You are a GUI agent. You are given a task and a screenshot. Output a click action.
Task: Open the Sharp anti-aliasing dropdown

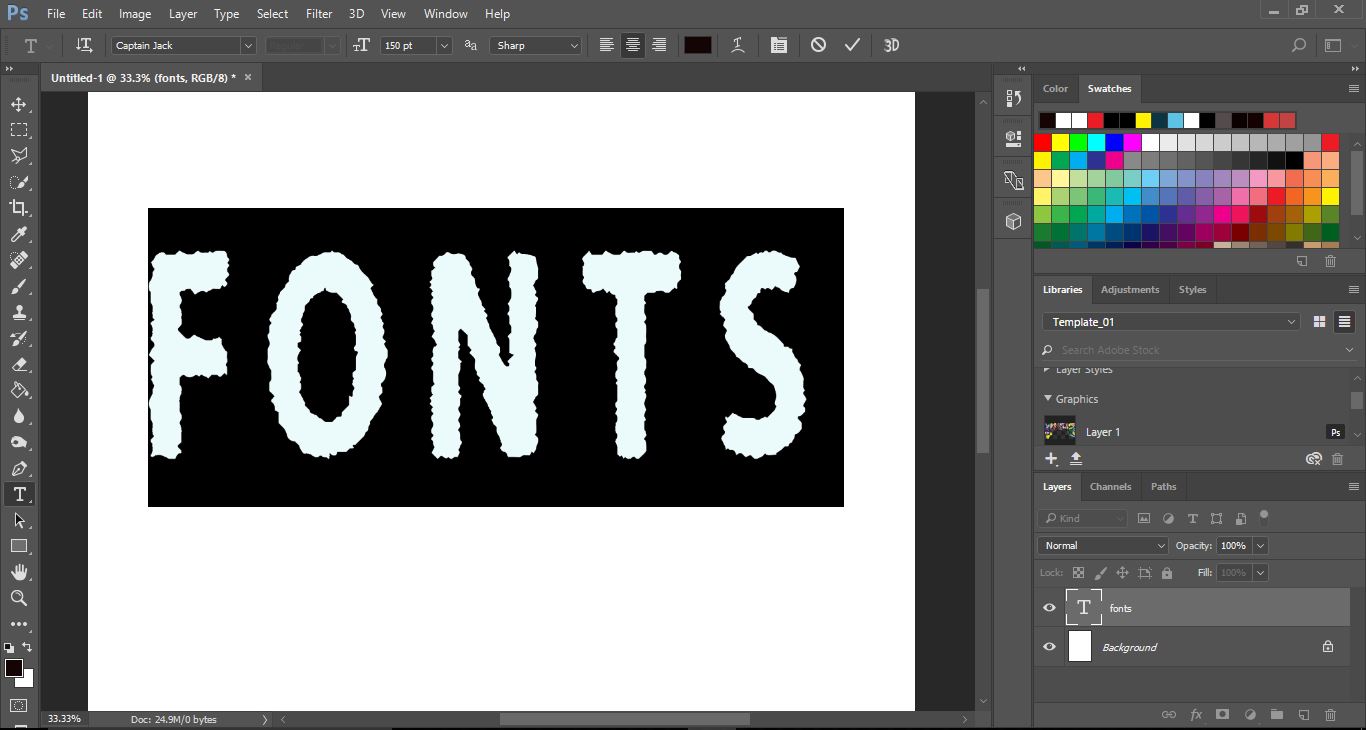tap(535, 45)
